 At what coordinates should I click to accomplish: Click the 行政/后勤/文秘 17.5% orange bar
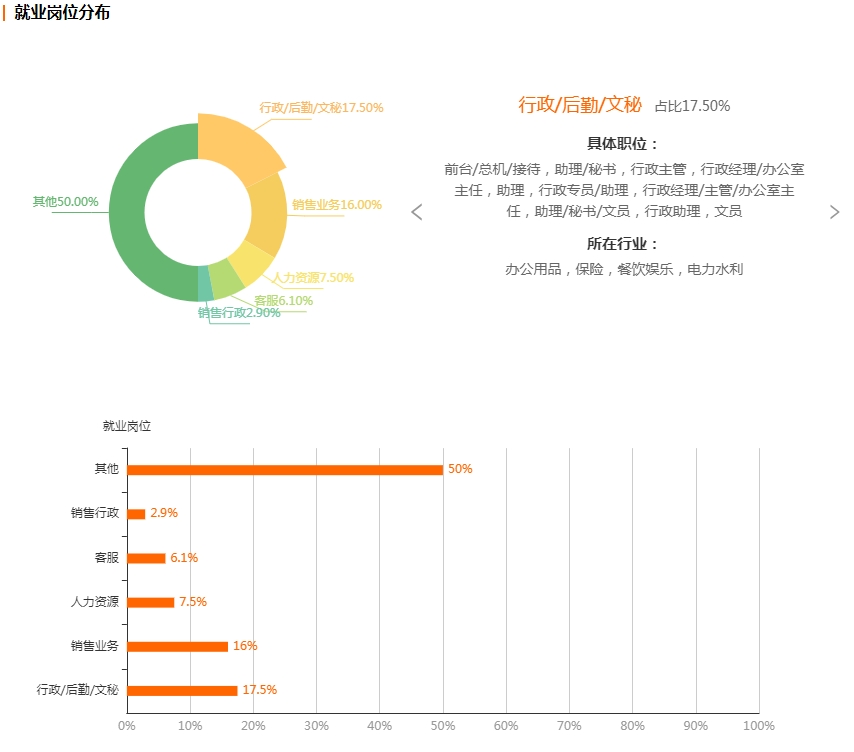point(182,690)
